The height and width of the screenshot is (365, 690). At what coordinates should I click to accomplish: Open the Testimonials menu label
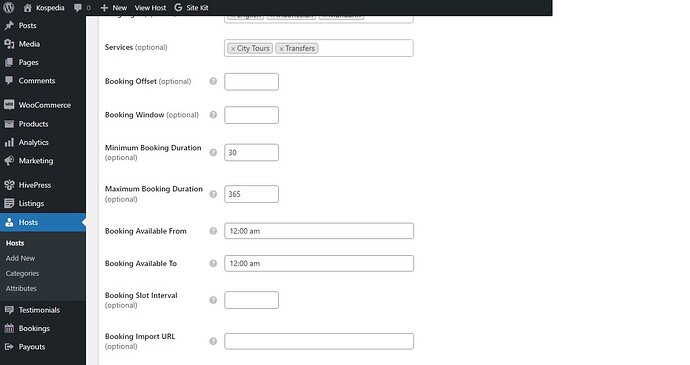[x=39, y=310]
